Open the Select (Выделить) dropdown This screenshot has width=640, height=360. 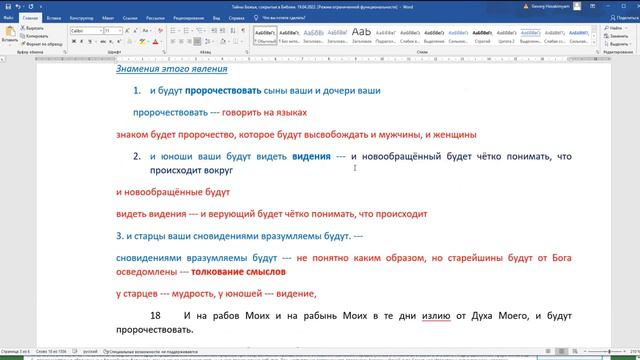click(617, 44)
